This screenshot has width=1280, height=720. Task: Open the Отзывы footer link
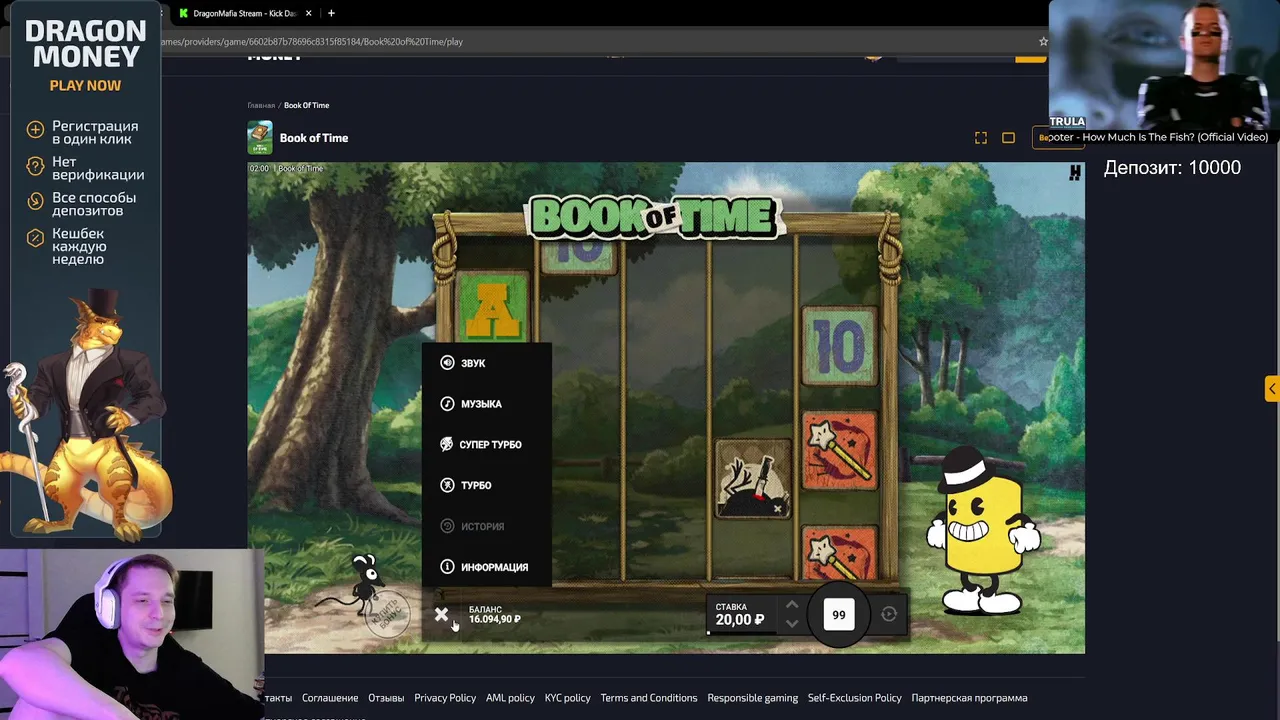(x=386, y=698)
